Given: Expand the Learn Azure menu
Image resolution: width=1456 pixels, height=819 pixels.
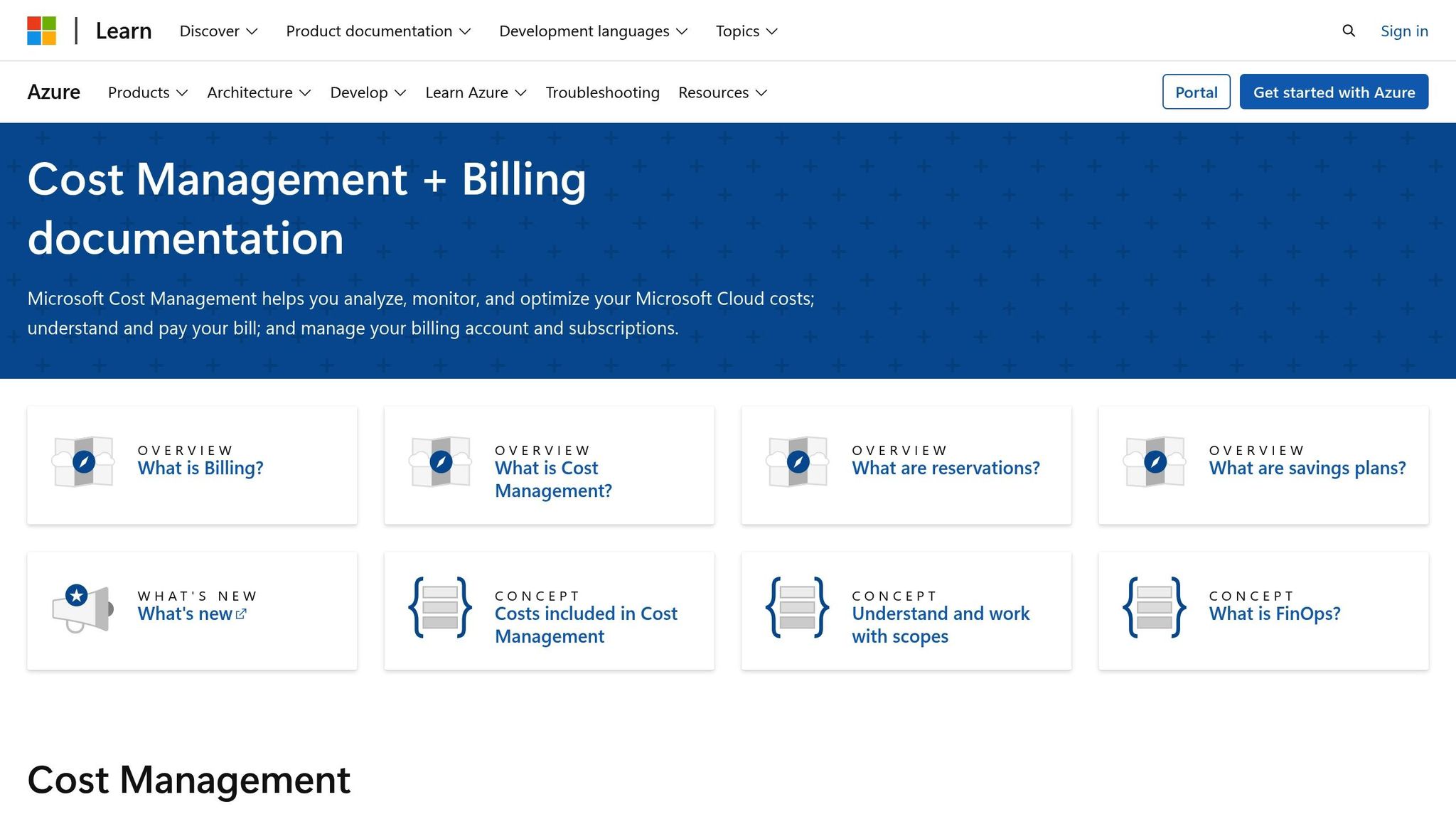Looking at the screenshot, I should pyautogui.click(x=476, y=92).
